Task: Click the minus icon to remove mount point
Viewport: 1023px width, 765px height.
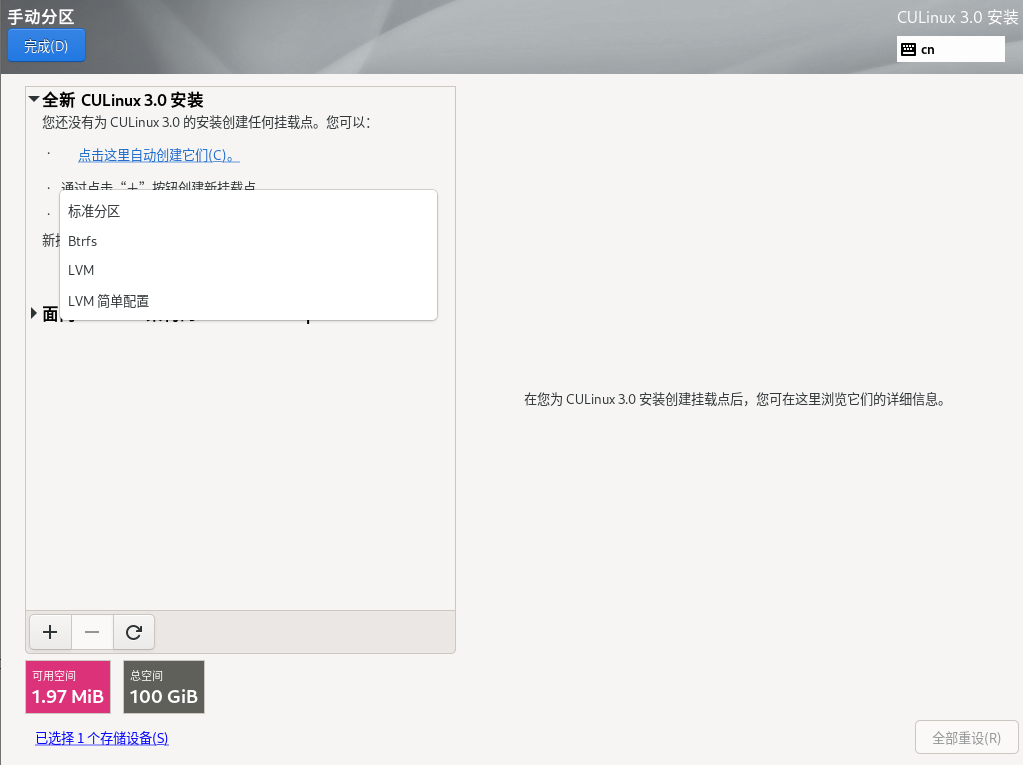Action: tap(92, 632)
